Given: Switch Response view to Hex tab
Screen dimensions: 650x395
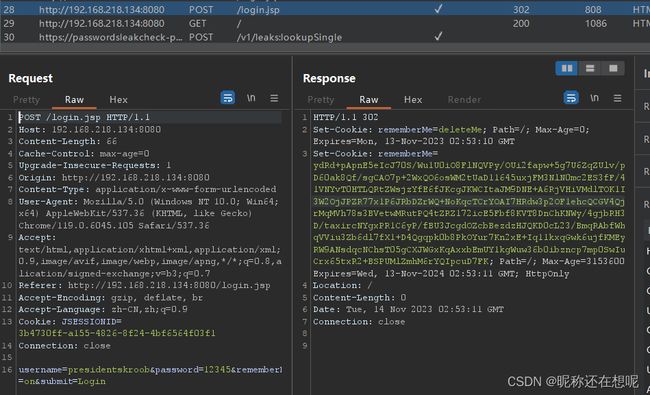Looking at the screenshot, I should click(413, 100).
